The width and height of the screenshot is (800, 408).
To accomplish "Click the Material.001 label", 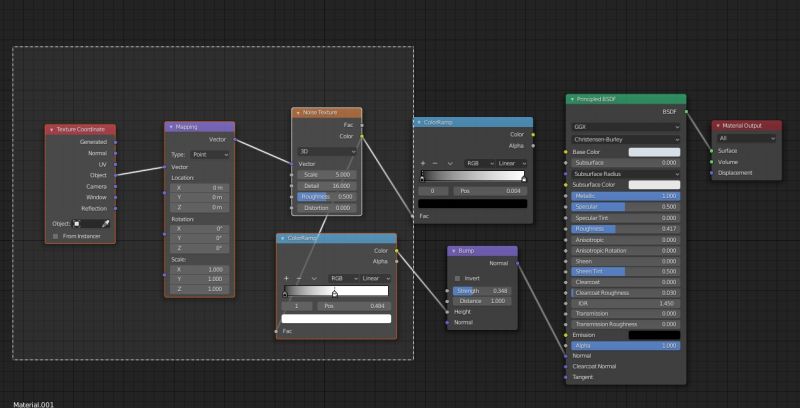I will (33, 404).
